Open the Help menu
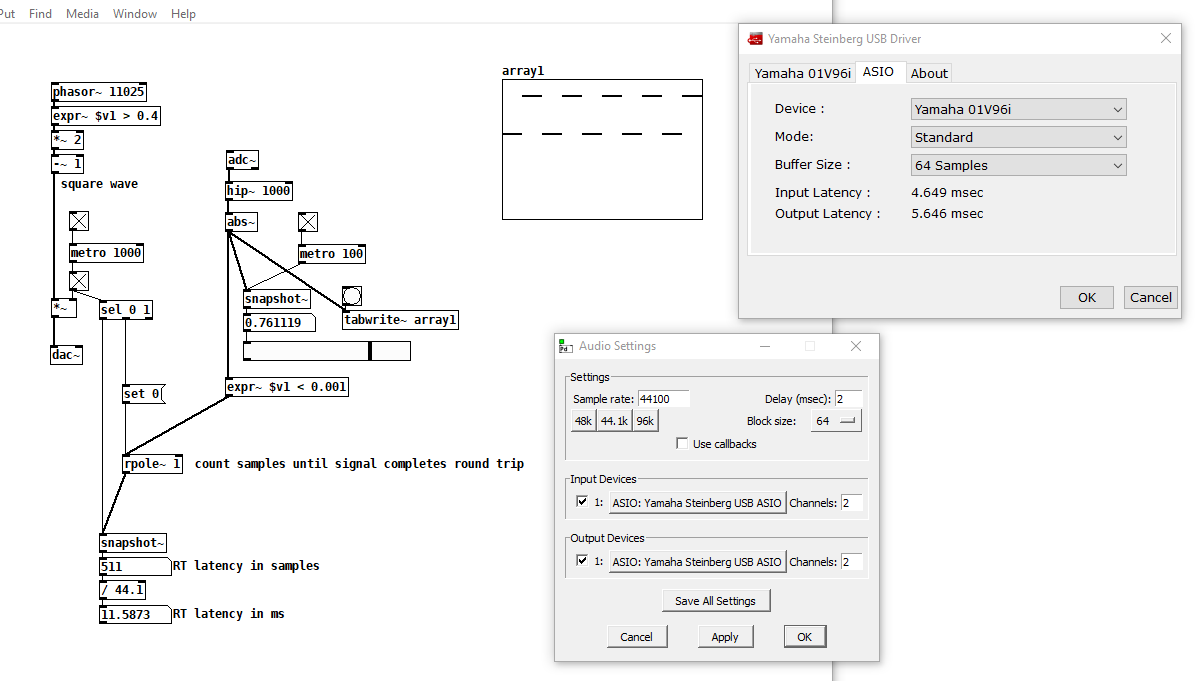Image resolution: width=1197 pixels, height=681 pixels. coord(183,14)
